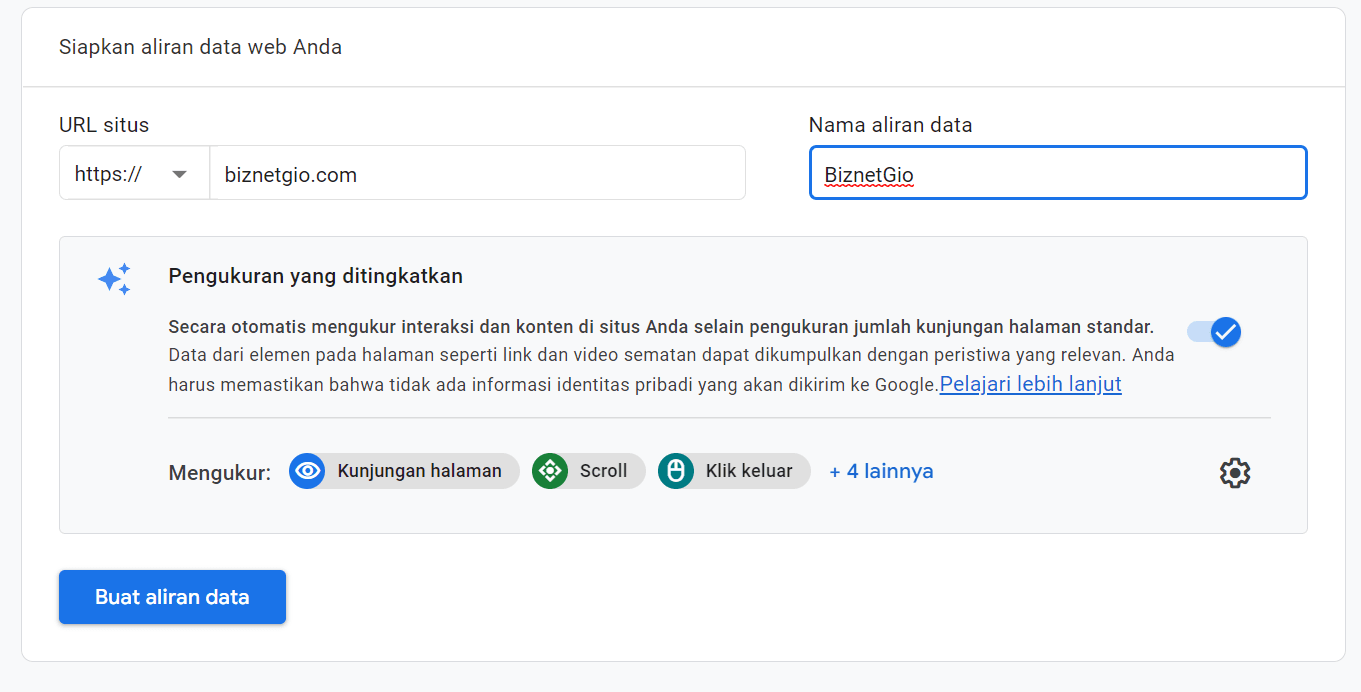Select the Kunjungan halaman chip label

click(419, 471)
